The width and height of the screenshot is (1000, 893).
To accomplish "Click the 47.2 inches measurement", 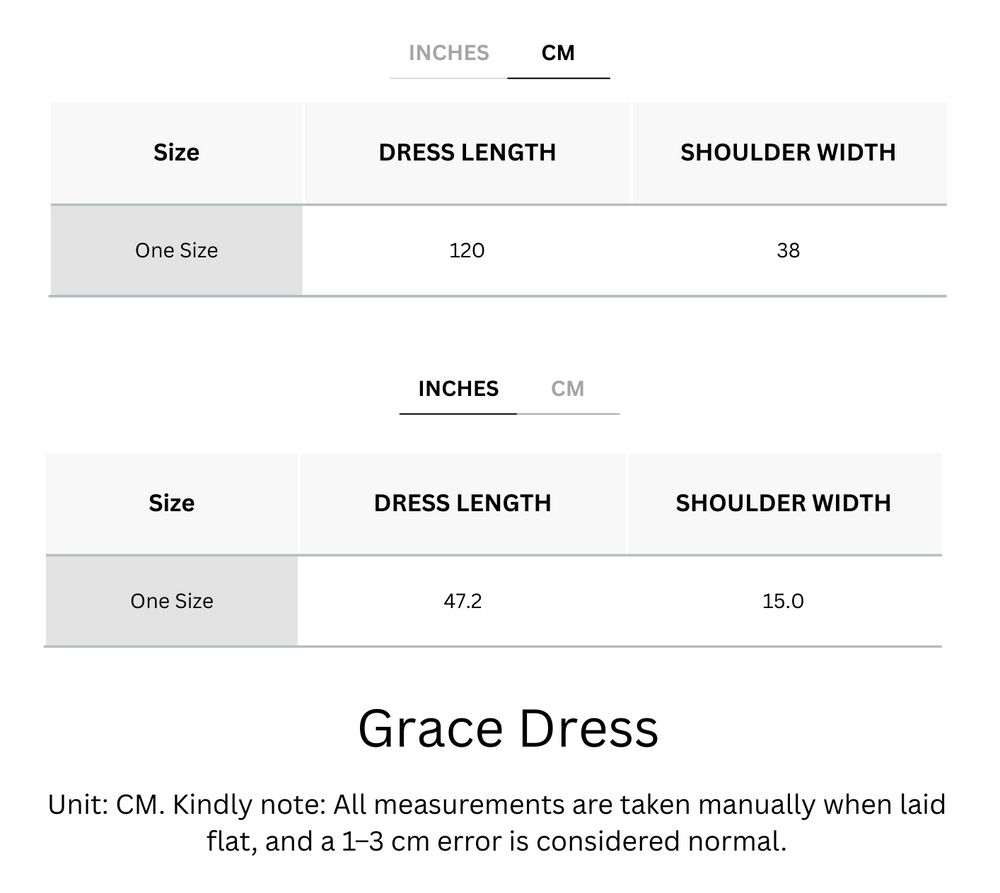I will click(463, 601).
